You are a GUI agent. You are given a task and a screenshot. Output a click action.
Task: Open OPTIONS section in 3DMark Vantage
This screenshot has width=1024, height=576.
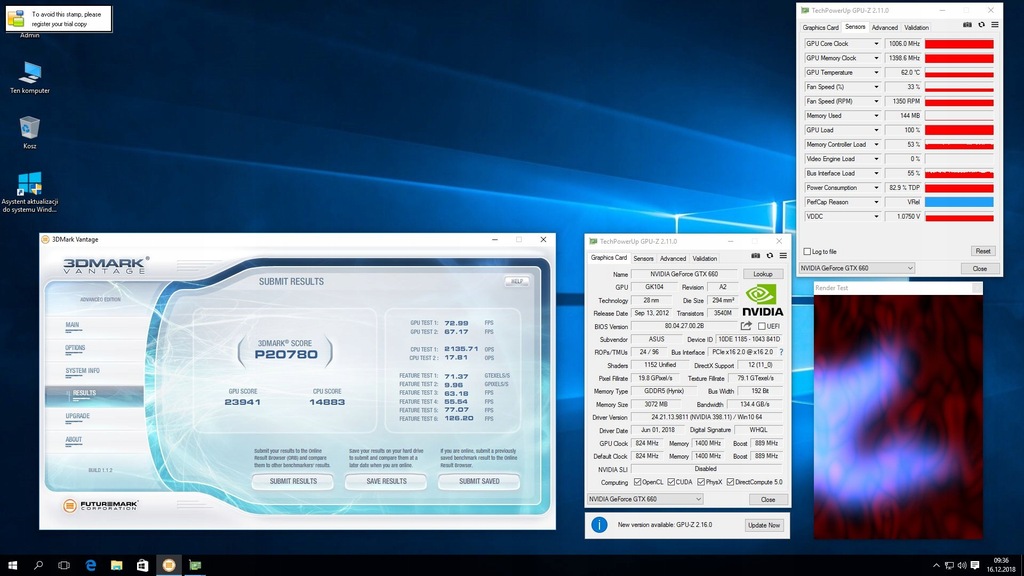point(75,348)
